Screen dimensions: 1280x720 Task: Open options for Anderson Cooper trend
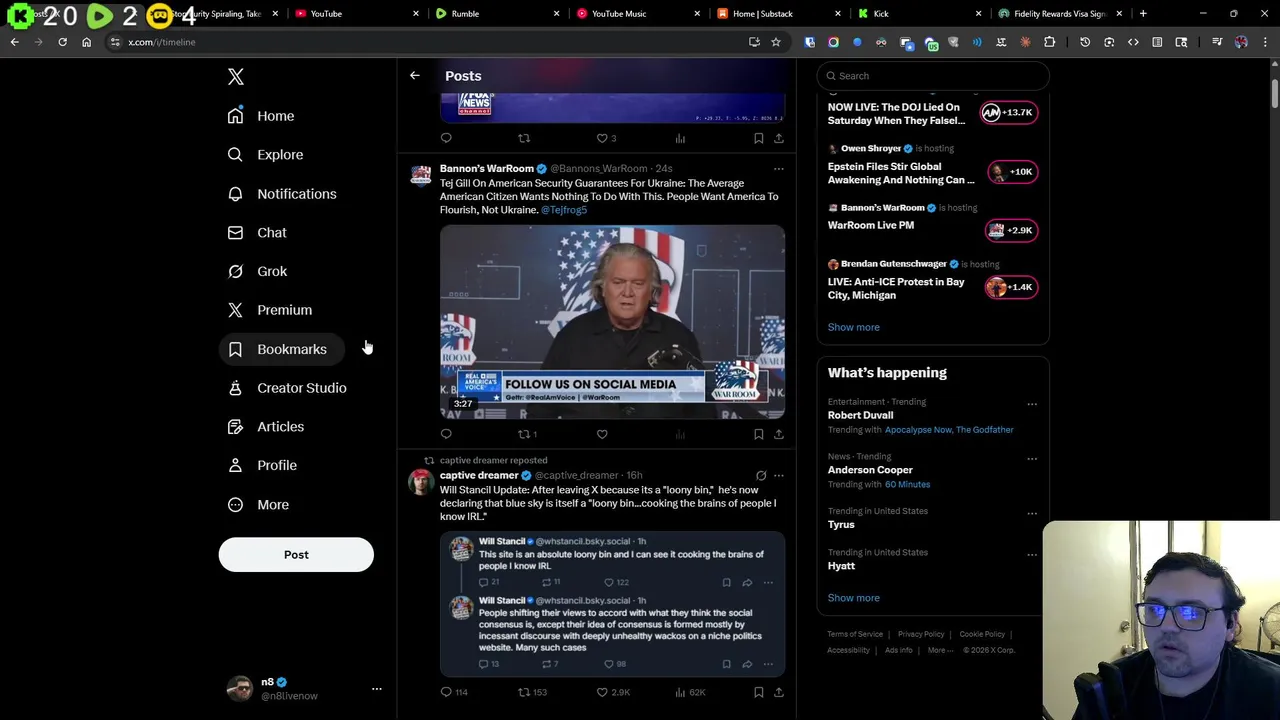point(1031,460)
